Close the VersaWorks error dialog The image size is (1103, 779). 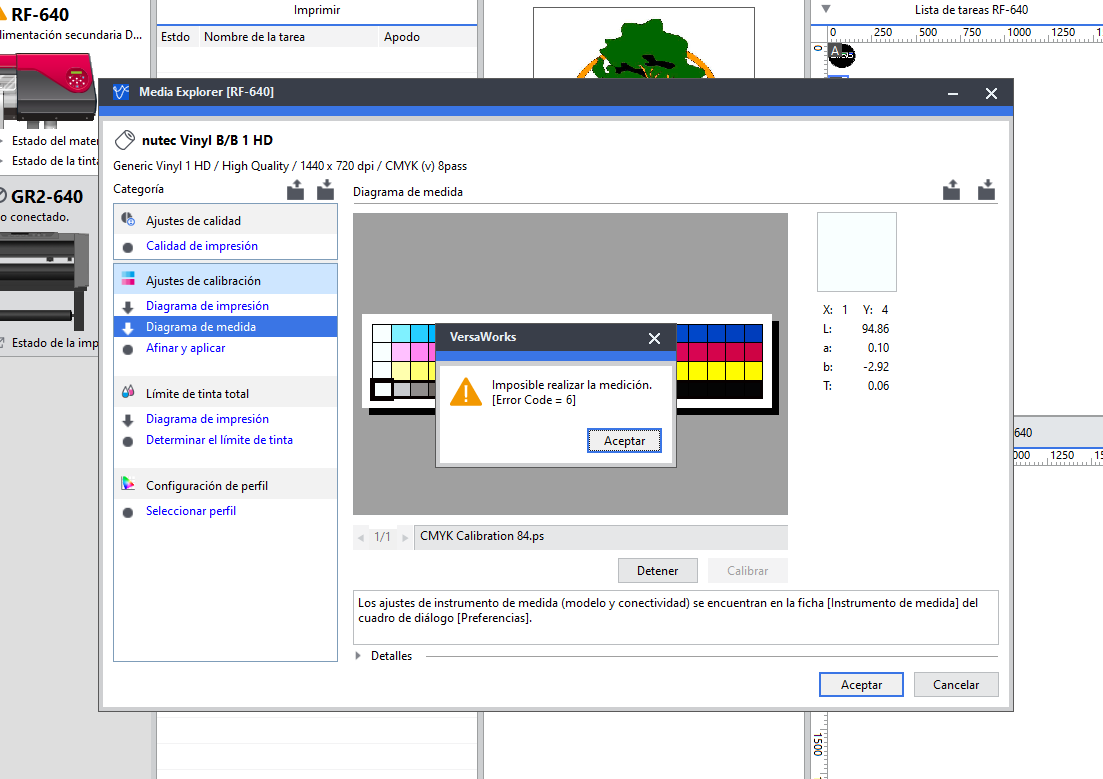[654, 338]
